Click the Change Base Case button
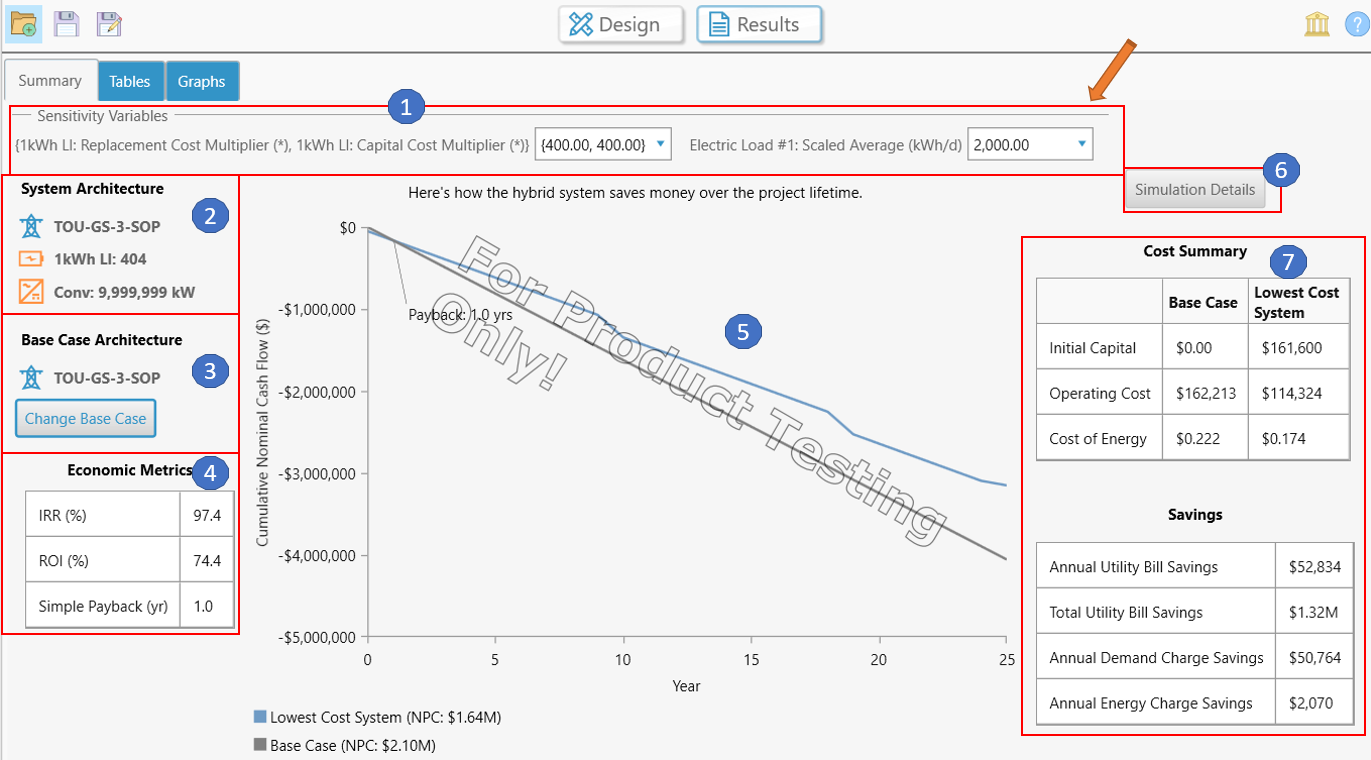1371x760 pixels. coord(86,419)
